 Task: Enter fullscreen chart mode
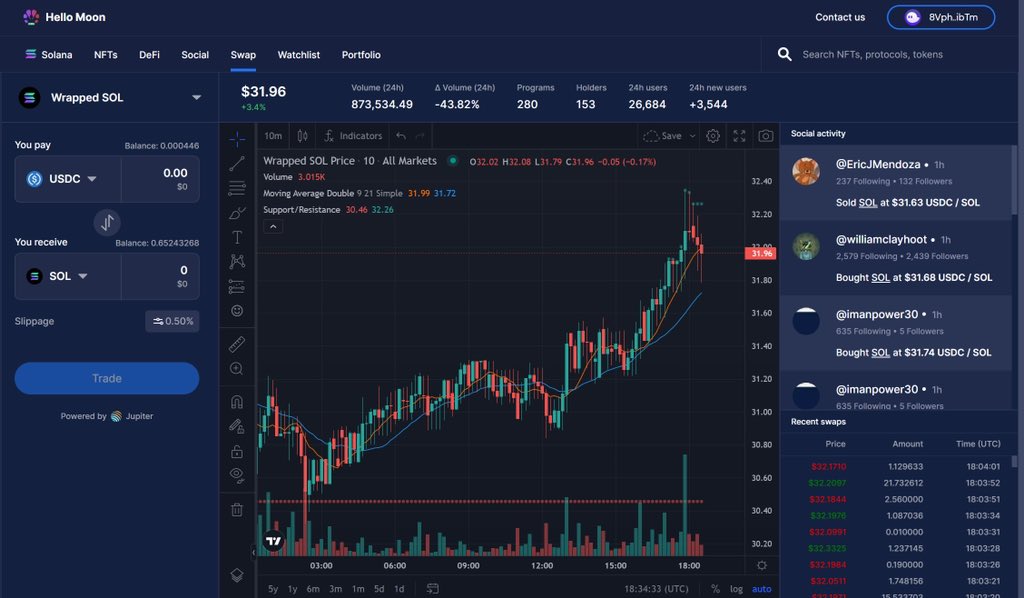point(739,136)
